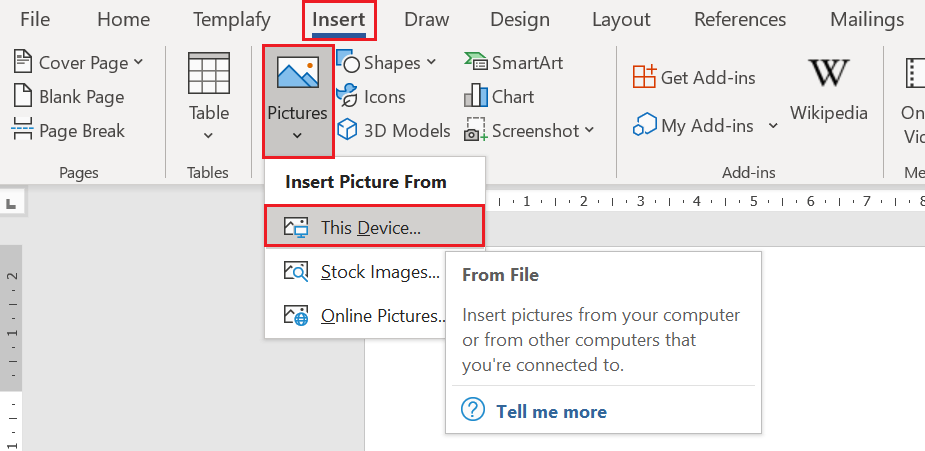Select Online Pictures menu option
The width and height of the screenshot is (925, 451).
[x=382, y=316]
